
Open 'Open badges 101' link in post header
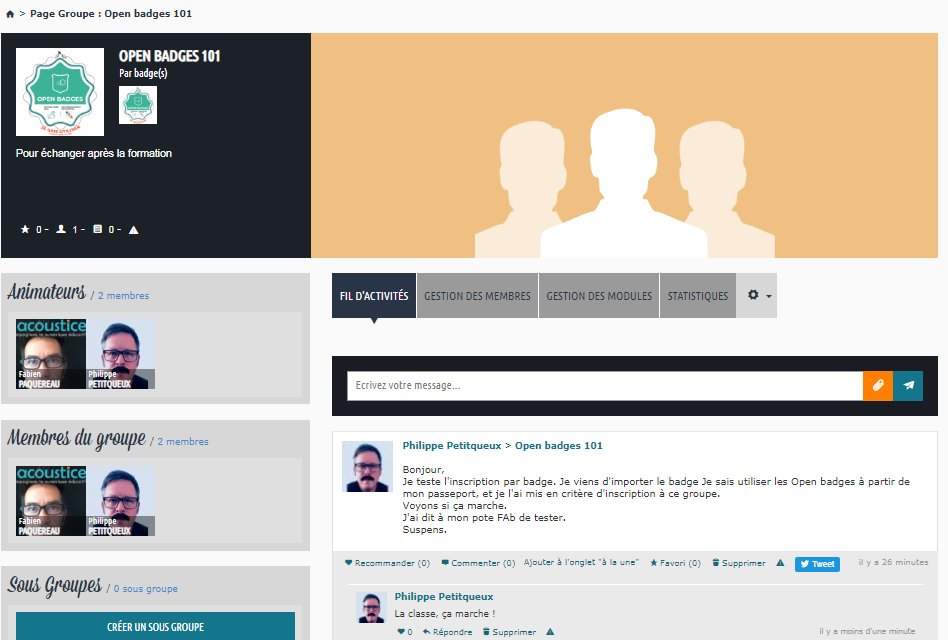click(559, 445)
